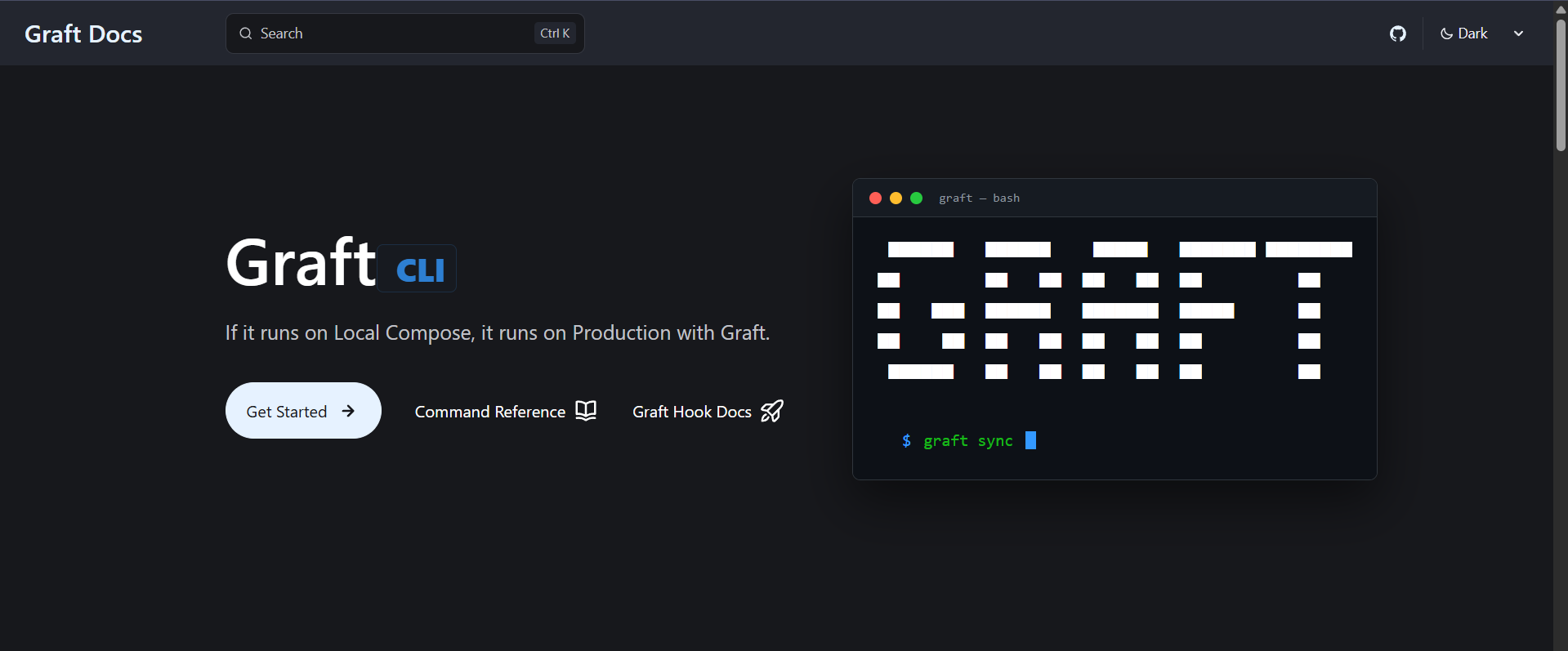Click the red dot in the terminal header
Screen dimensions: 1568x651
coord(875,198)
